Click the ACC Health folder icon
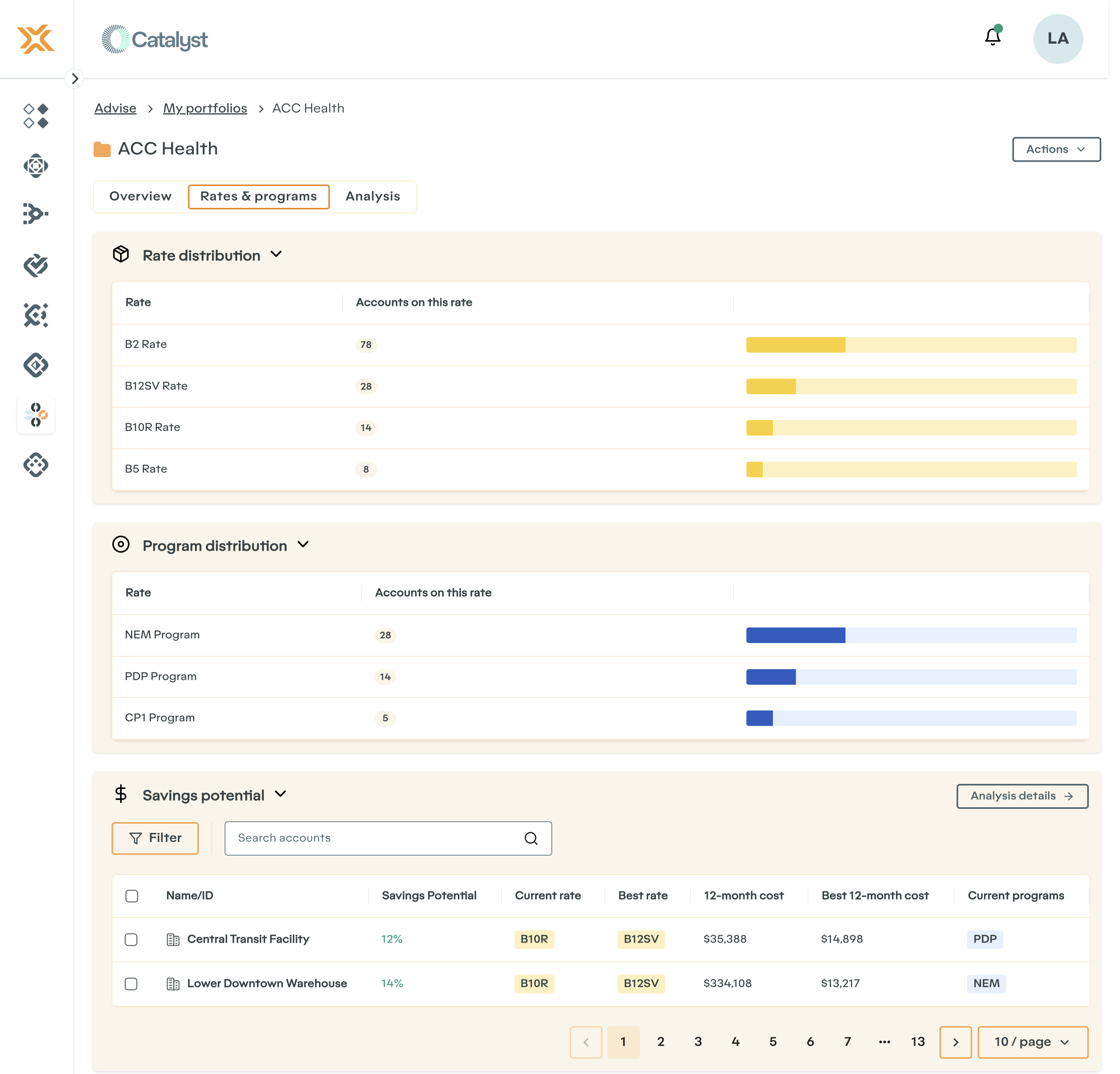The width and height of the screenshot is (1120, 1074). pos(102,149)
